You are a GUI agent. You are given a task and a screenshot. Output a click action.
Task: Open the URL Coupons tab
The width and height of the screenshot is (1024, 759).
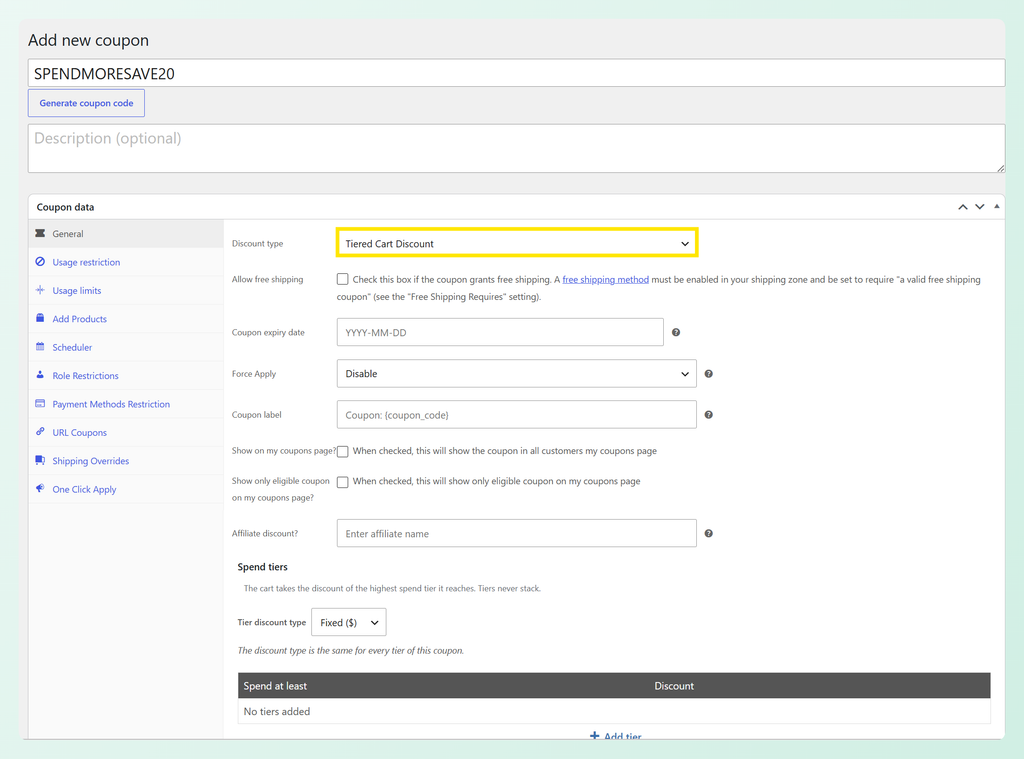[x=126, y=432]
